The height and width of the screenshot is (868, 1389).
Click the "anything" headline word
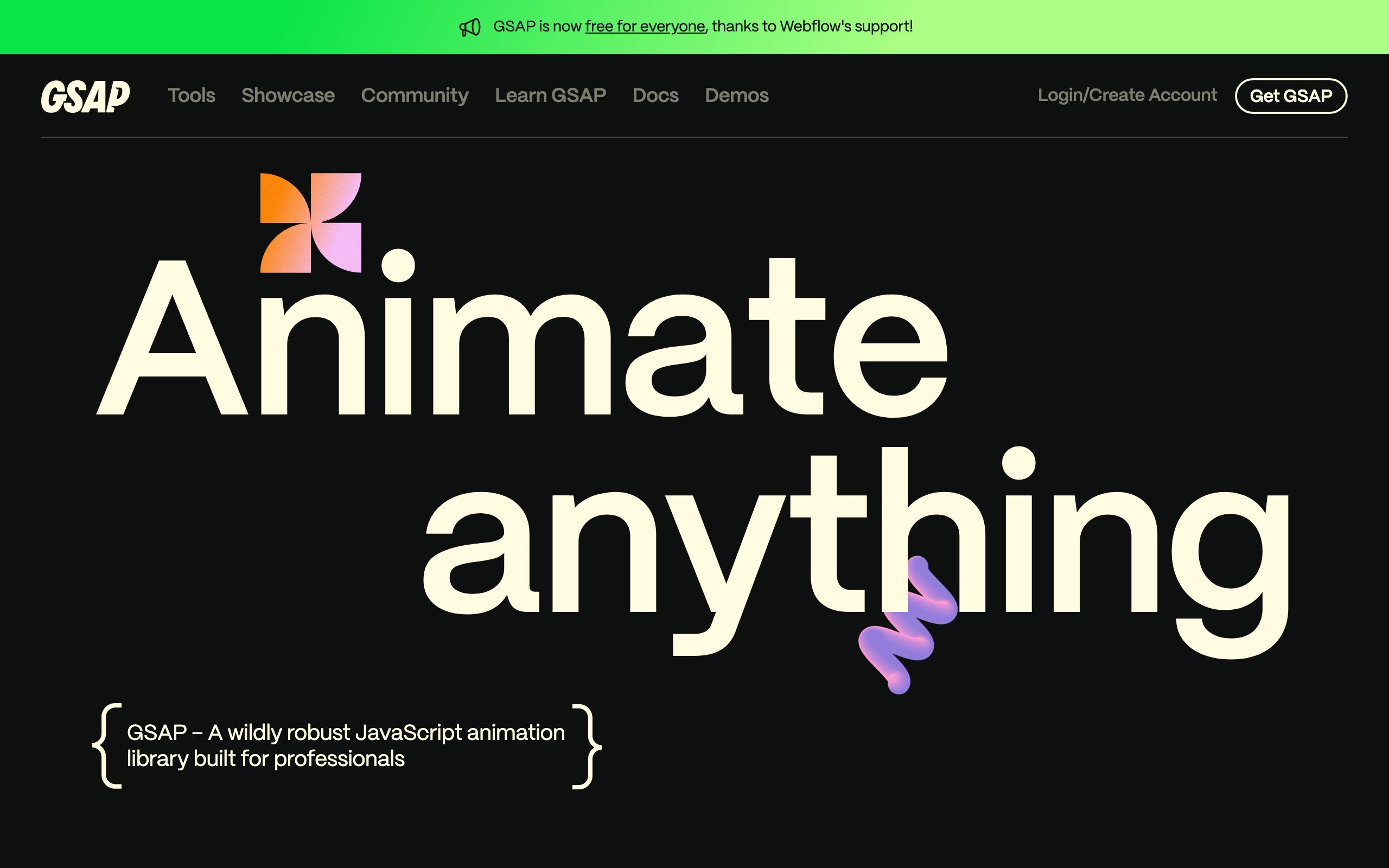[856, 552]
